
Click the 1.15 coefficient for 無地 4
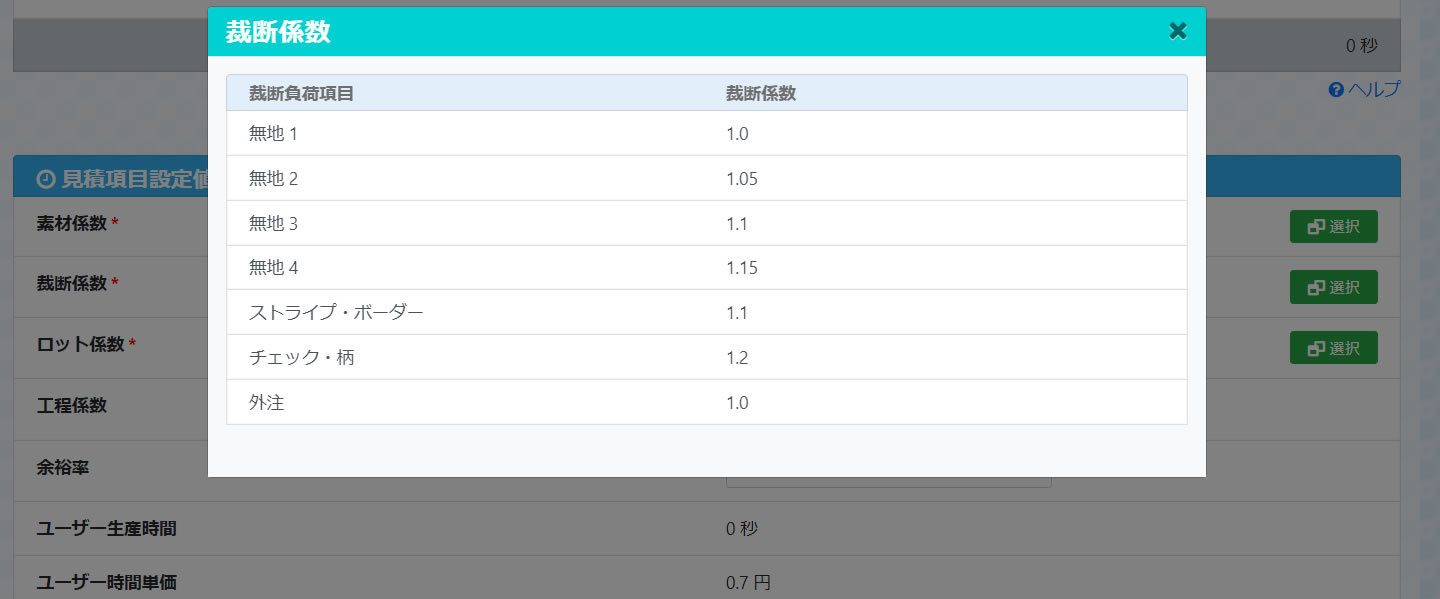(x=742, y=268)
